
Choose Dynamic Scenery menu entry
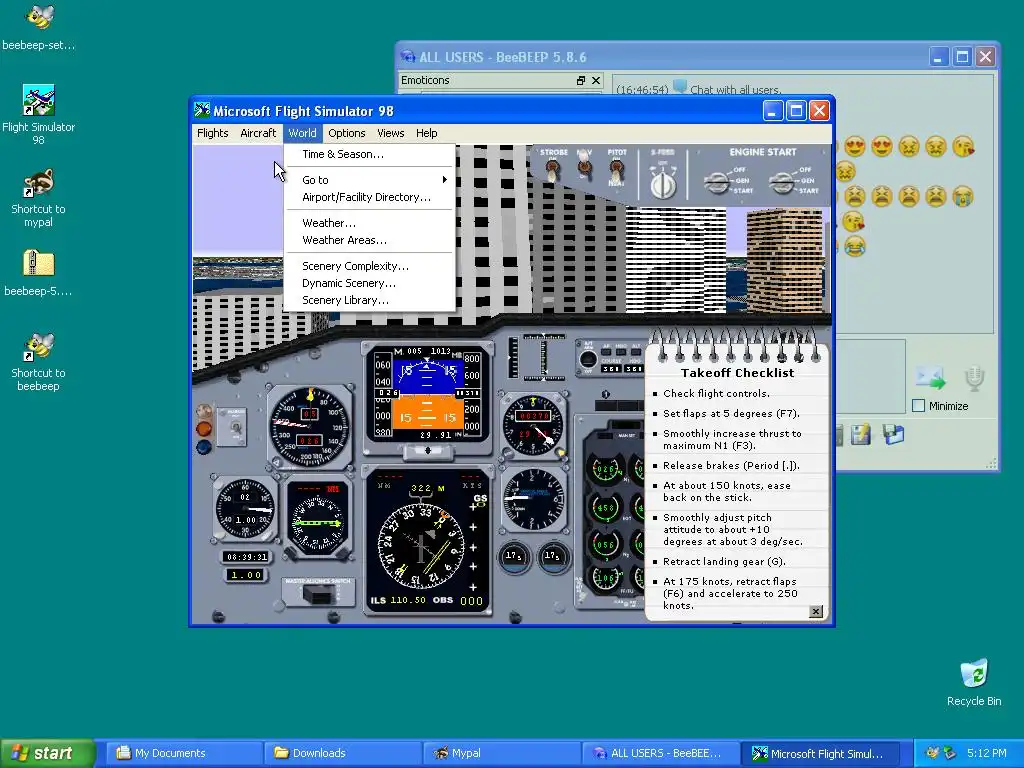[370, 283]
